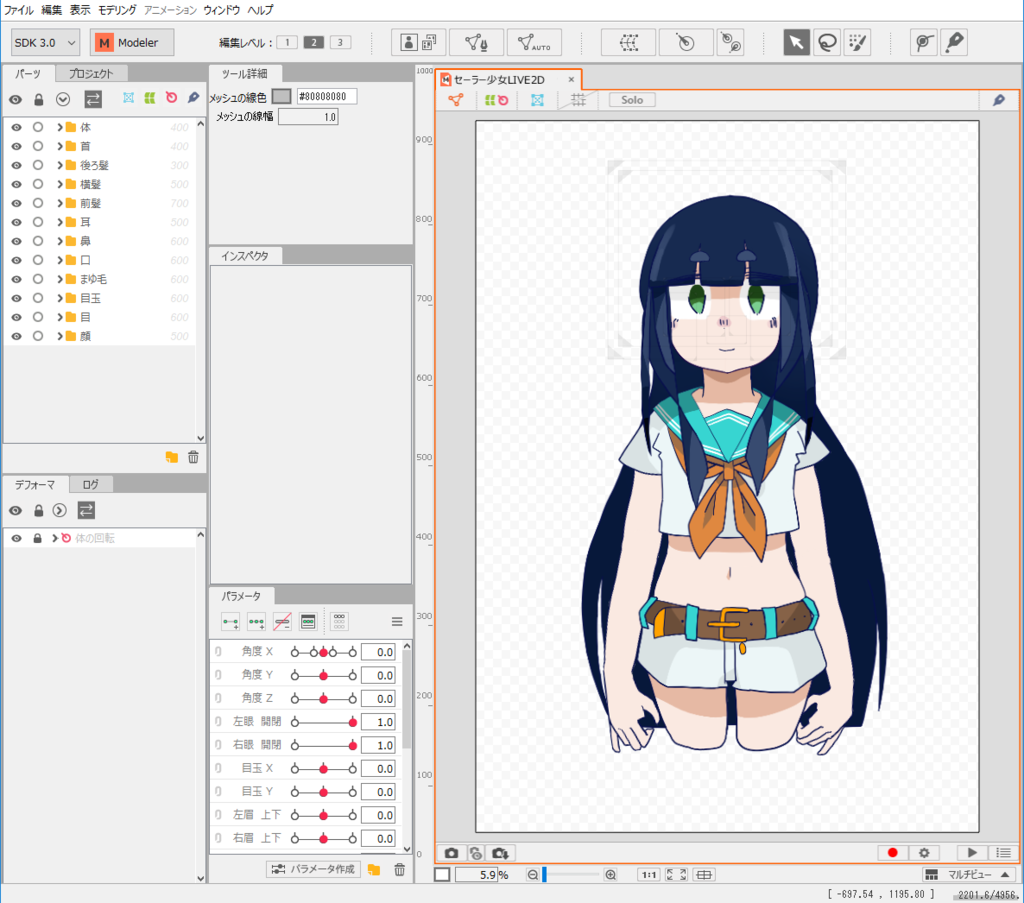Click zoom in magnifier icon

611,875
